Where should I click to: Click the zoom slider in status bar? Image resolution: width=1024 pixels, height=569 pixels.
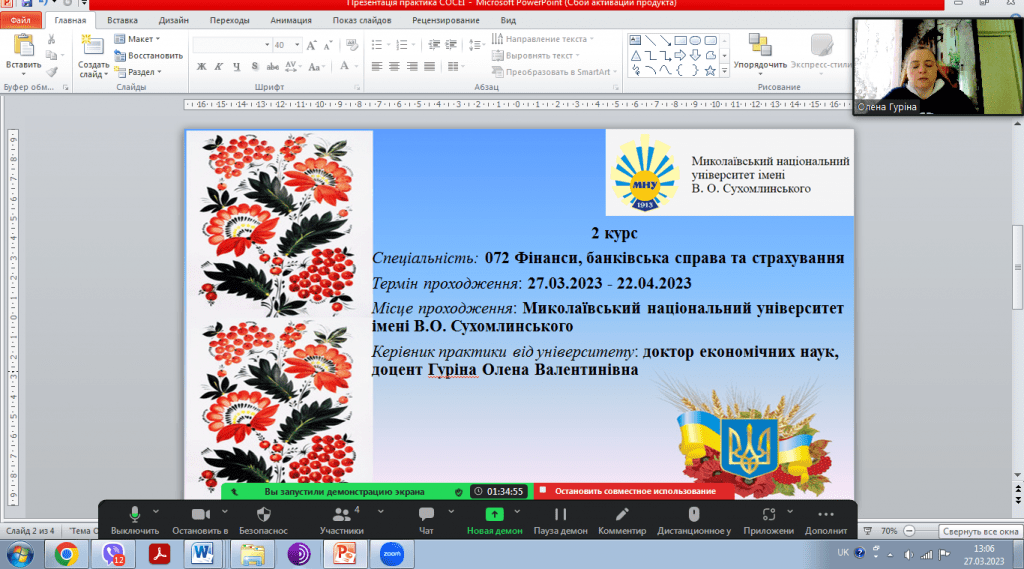(x=949, y=530)
